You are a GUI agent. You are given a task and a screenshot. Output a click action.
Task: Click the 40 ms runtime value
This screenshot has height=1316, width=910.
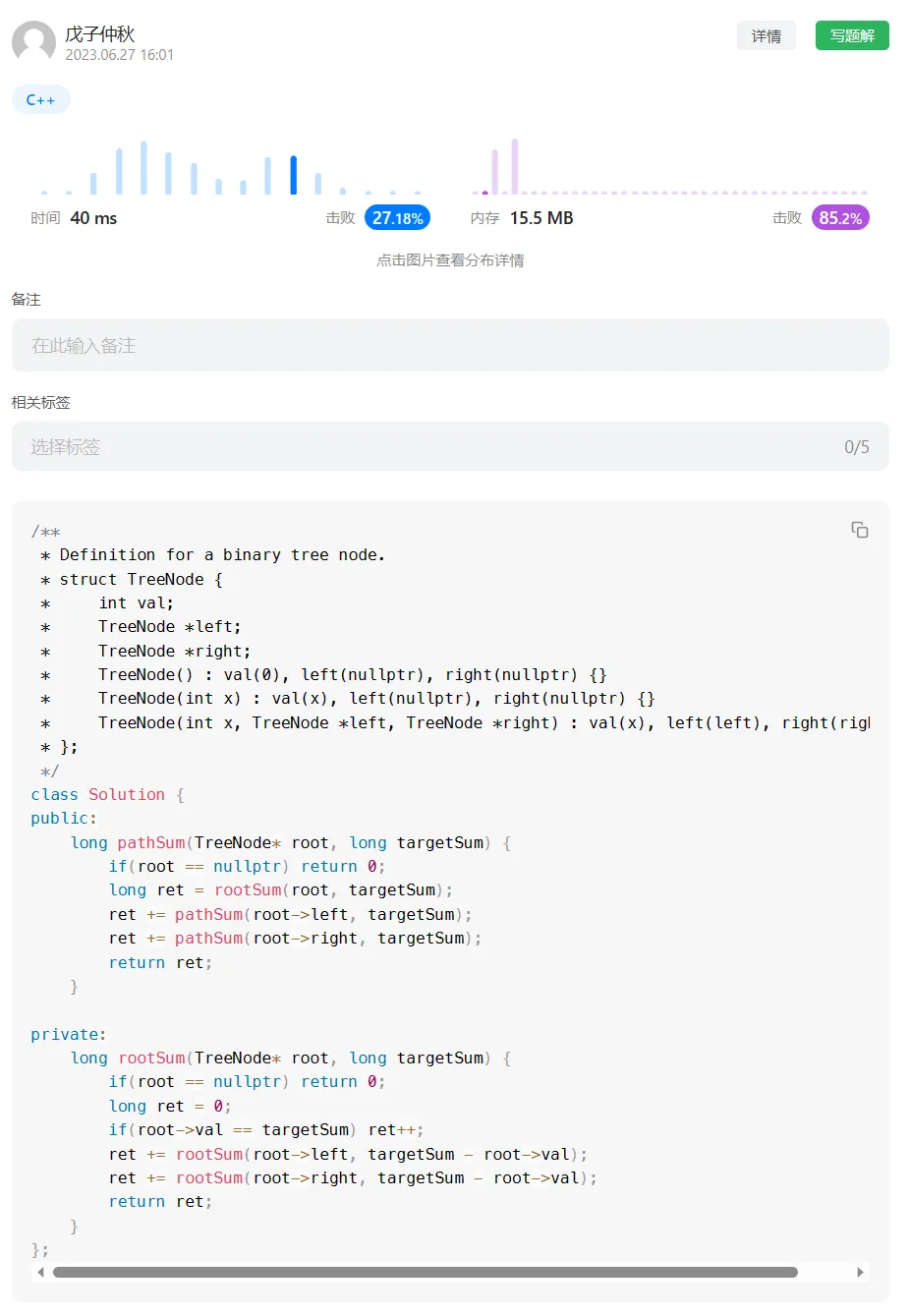93,218
